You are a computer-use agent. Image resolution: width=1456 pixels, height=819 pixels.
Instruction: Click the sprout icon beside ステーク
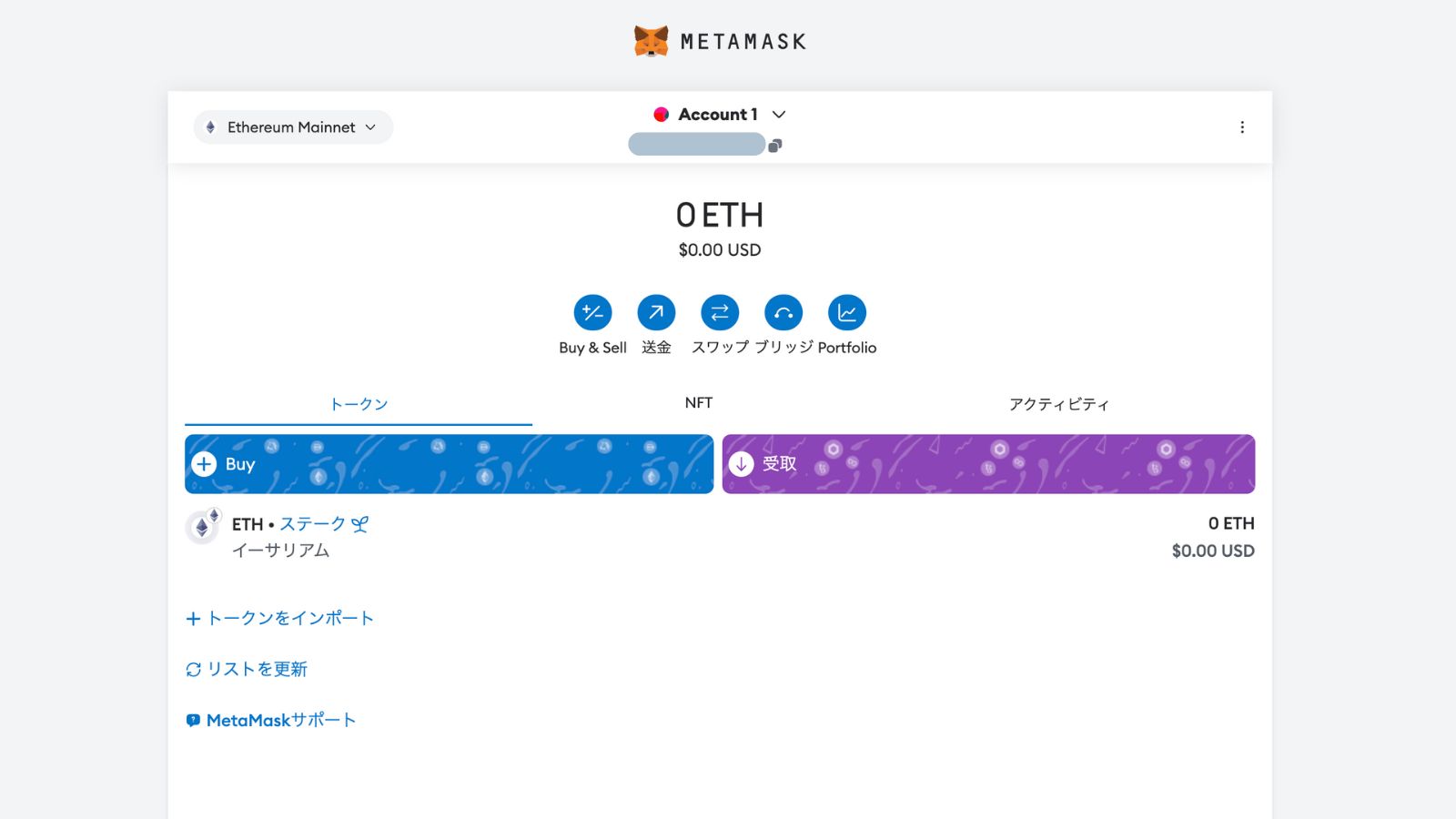pos(360,524)
